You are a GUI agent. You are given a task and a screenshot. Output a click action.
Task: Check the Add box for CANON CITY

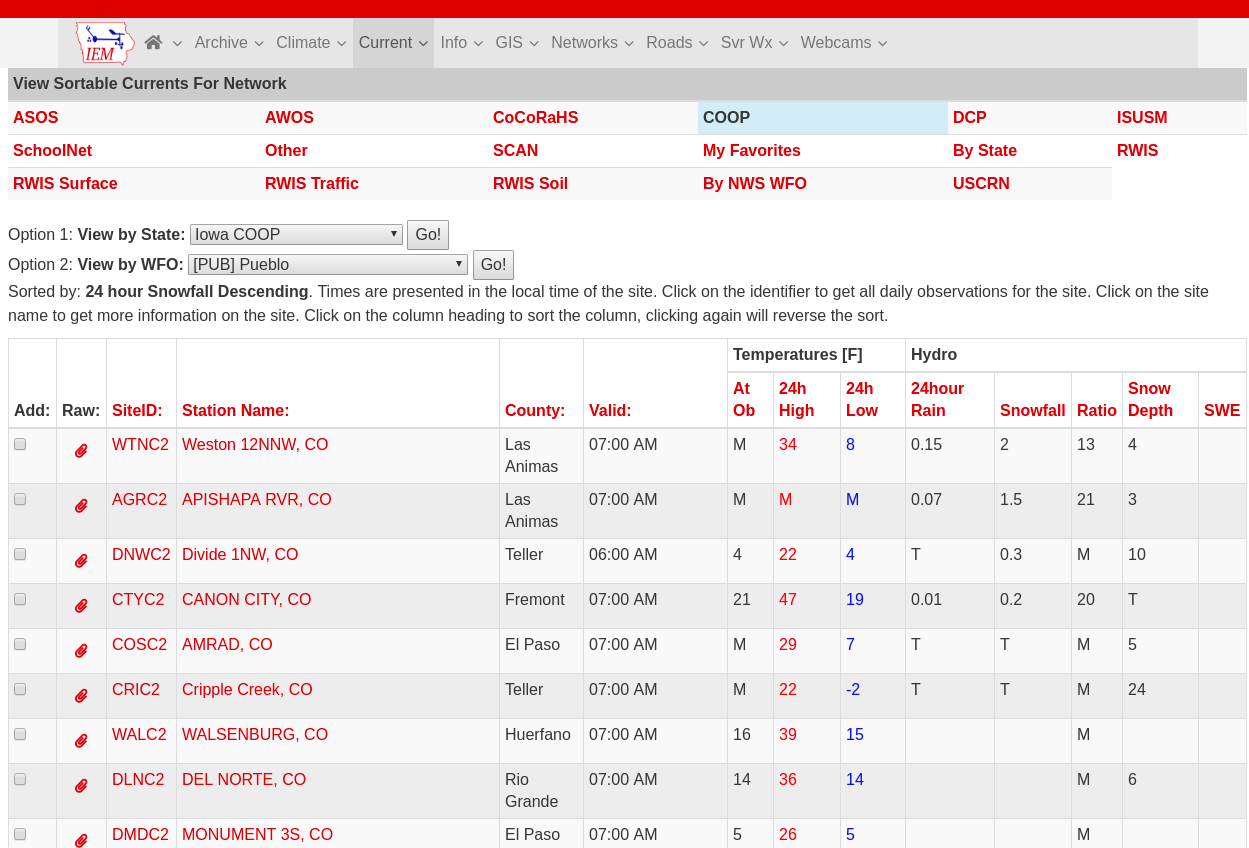pyautogui.click(x=20, y=599)
